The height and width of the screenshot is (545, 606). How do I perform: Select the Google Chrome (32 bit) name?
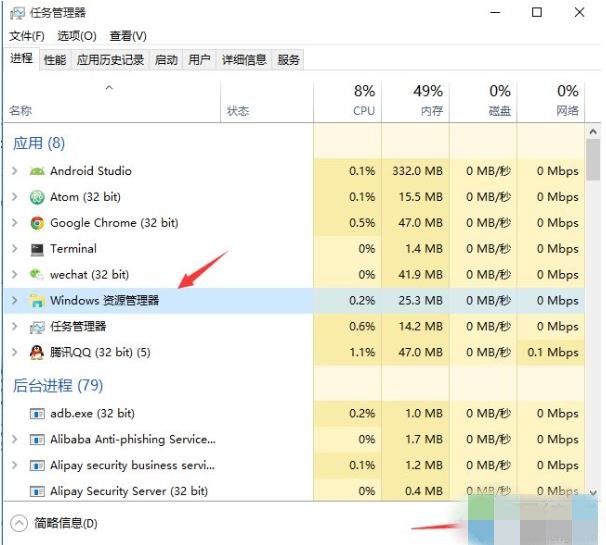[x=114, y=223]
